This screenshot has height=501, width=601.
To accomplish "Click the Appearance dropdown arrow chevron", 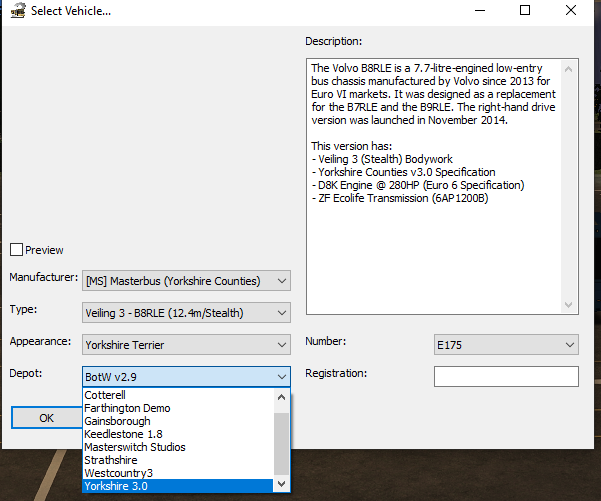I will 282,345.
